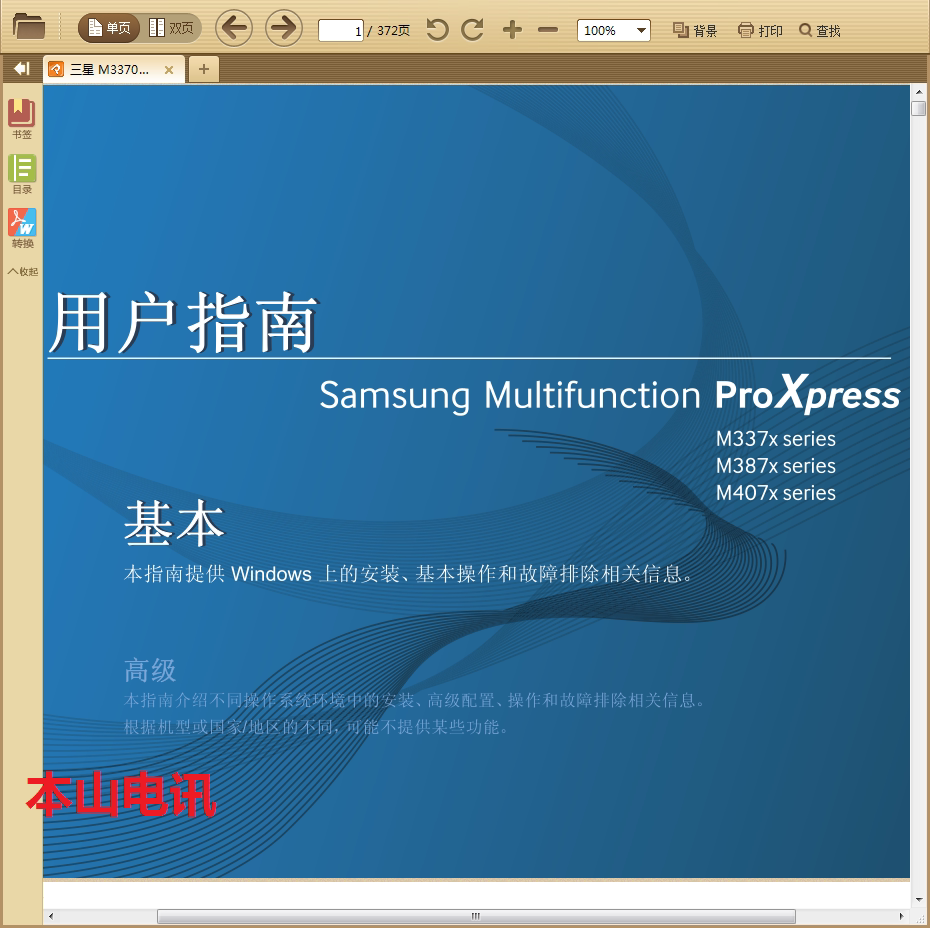Open the find (查找) search tool
Viewport: 930px width, 928px height.
point(820,30)
